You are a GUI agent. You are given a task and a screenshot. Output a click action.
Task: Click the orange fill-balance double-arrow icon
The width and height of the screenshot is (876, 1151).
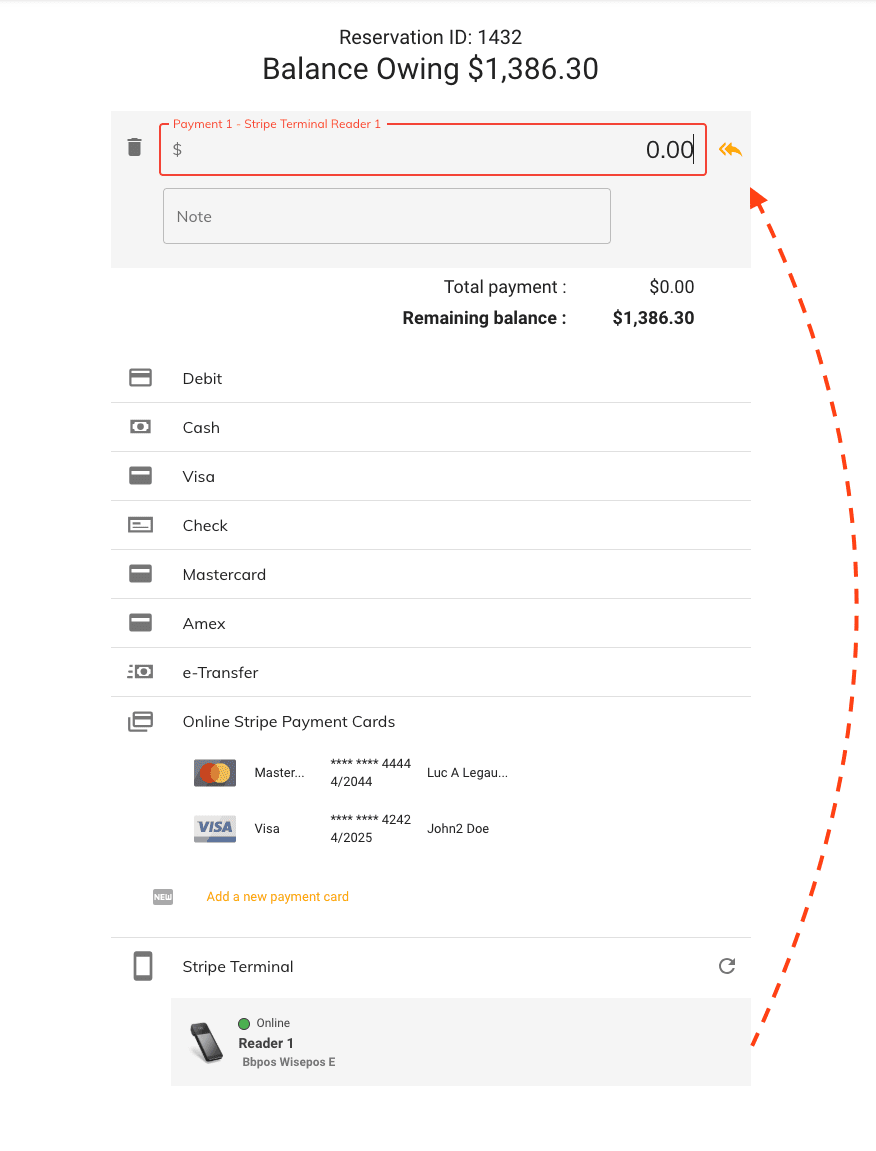tap(730, 150)
